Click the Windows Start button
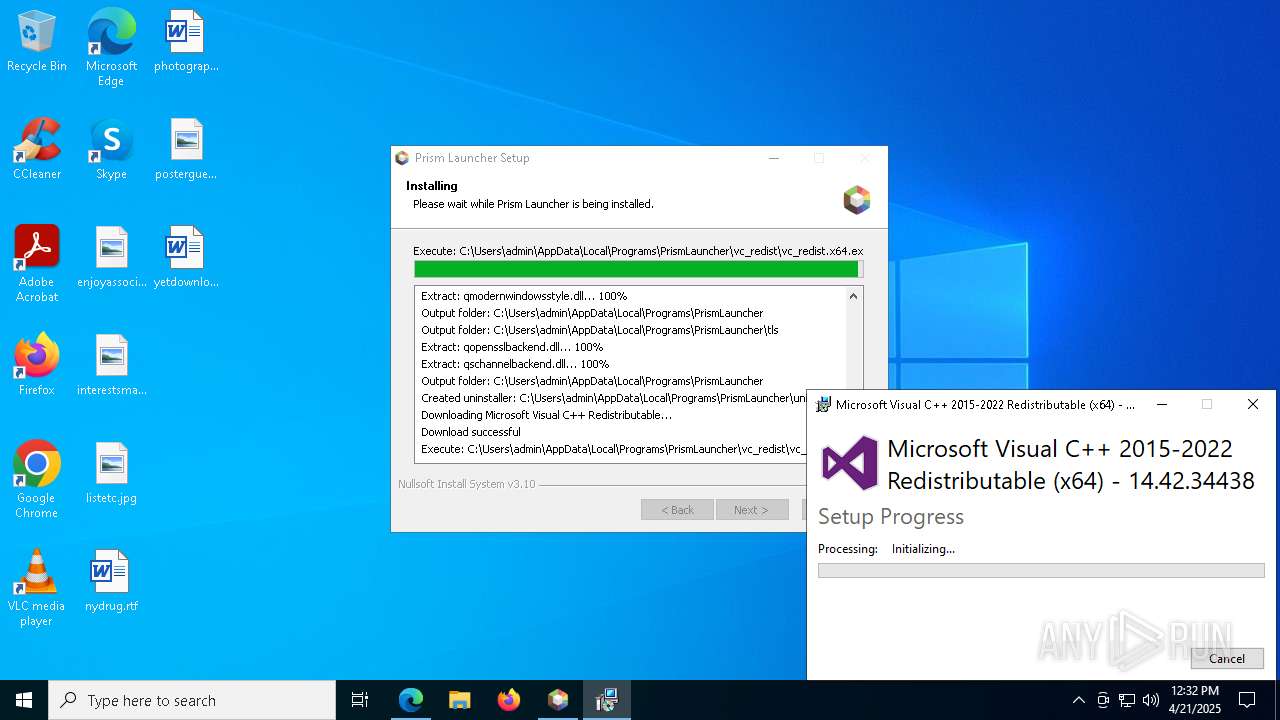 coord(24,700)
